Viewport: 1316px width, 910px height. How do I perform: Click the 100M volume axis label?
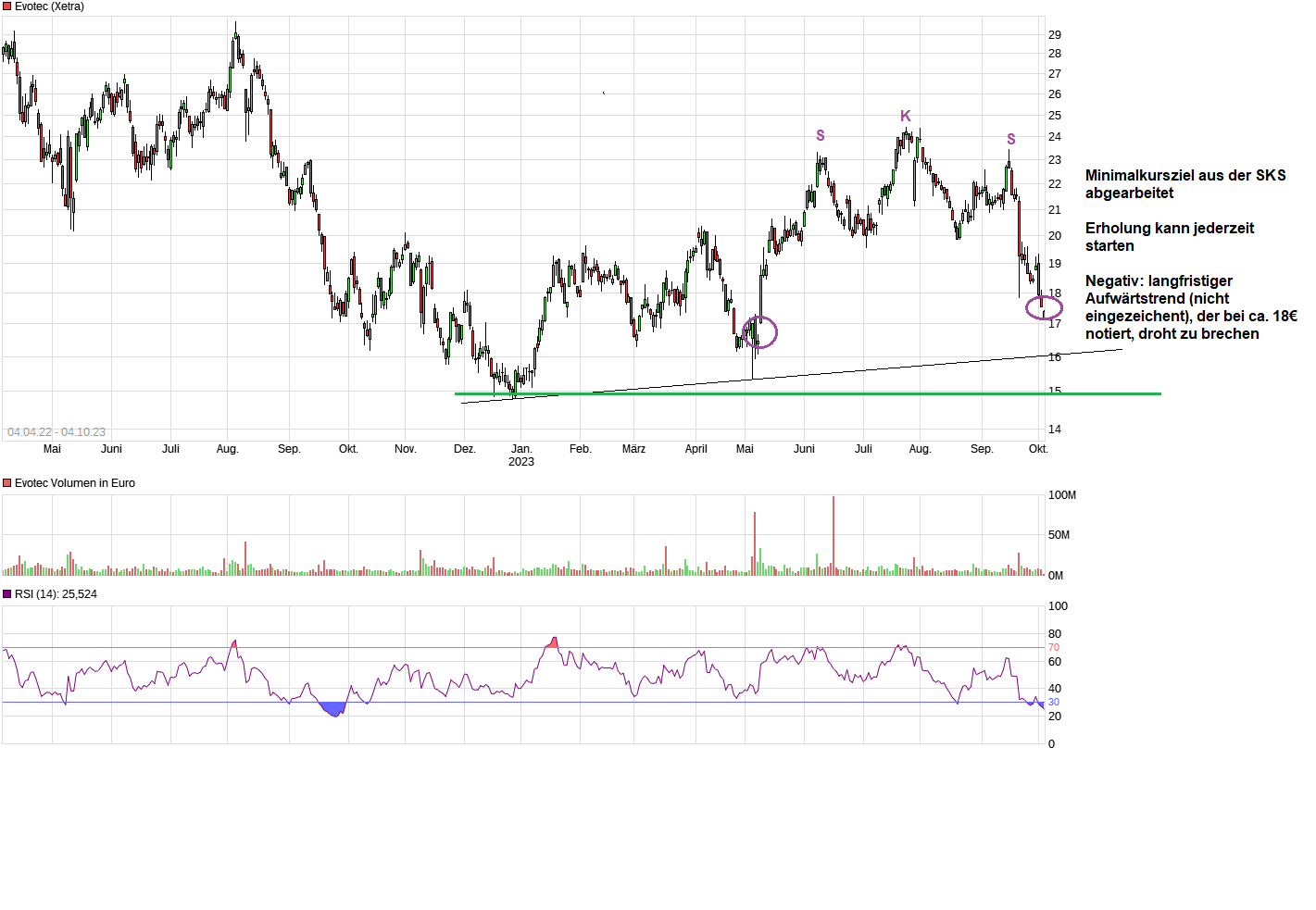coord(1062,495)
